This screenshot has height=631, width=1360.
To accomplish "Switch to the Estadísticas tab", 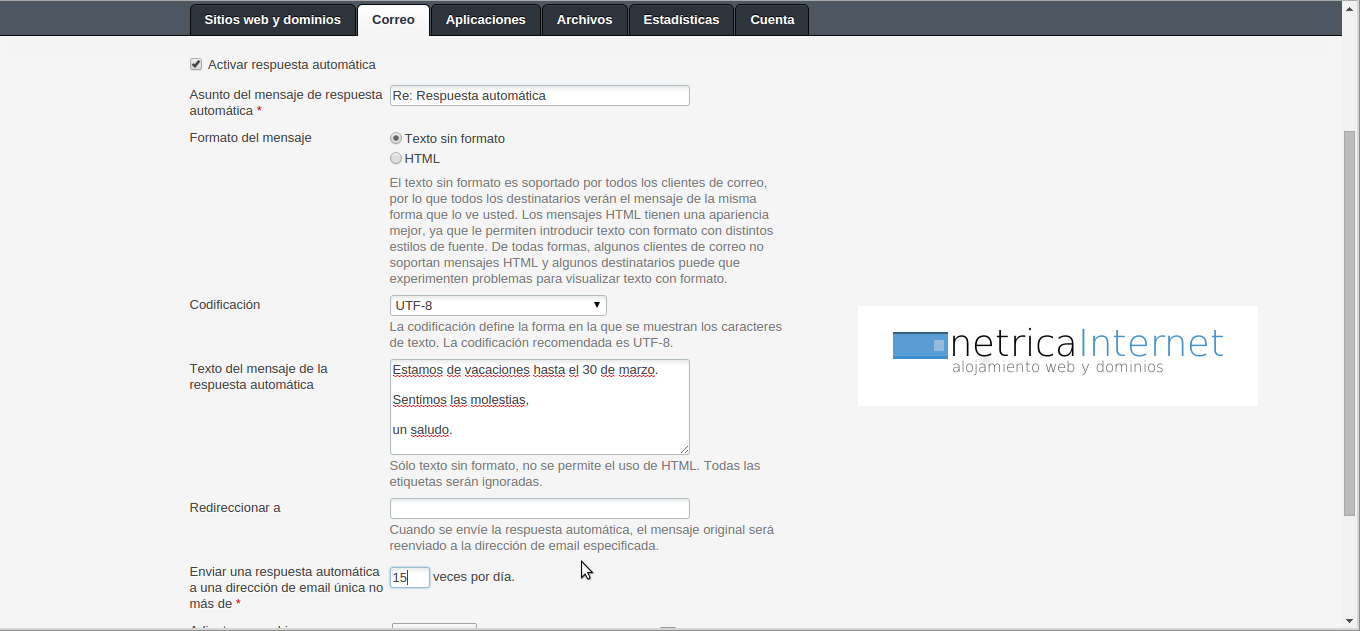I will pyautogui.click(x=681, y=20).
